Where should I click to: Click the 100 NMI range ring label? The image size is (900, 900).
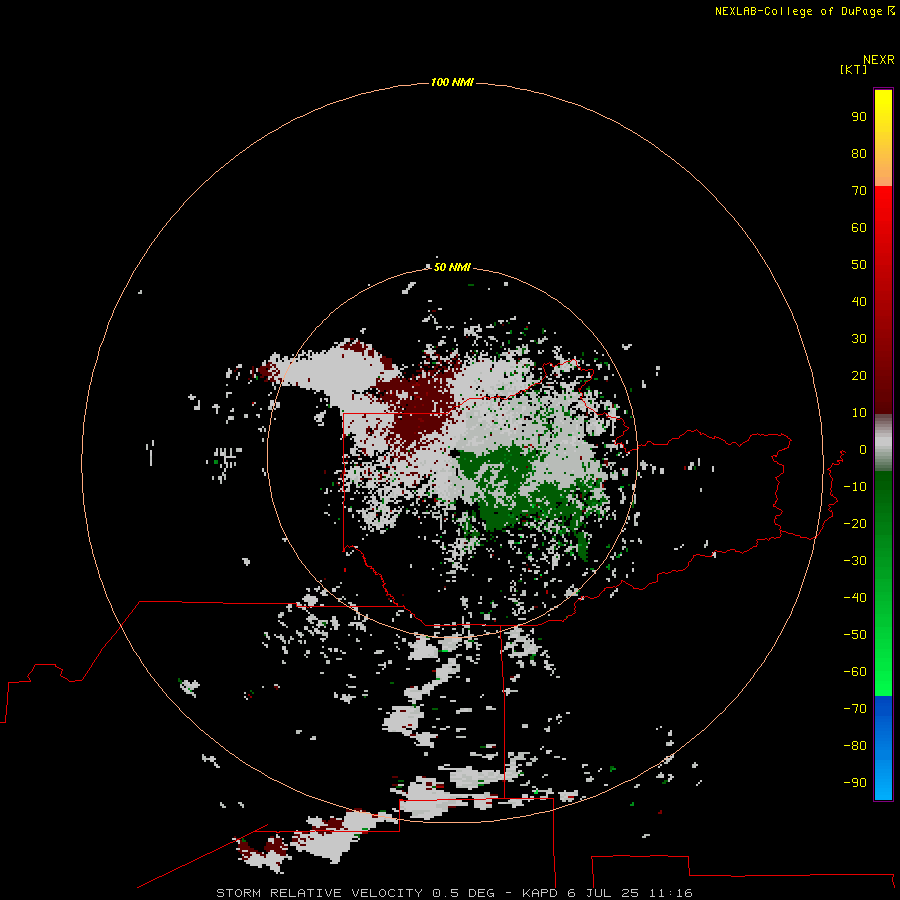pyautogui.click(x=452, y=83)
